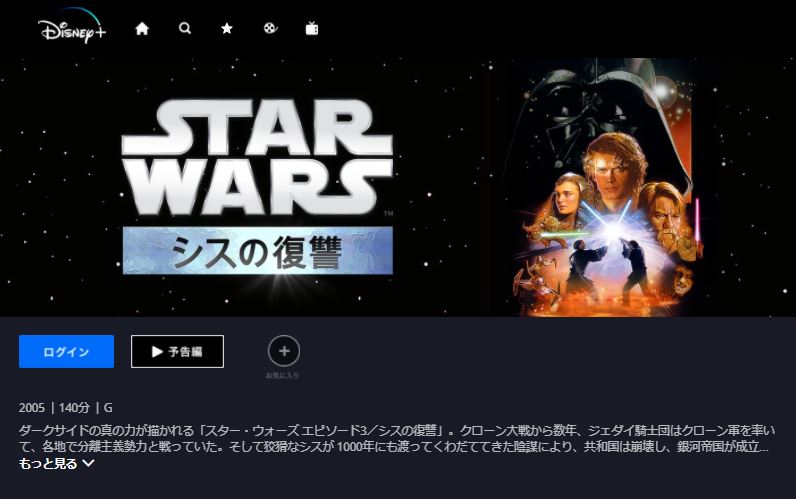Open the star Originals icon
The width and height of the screenshot is (796, 499).
[227, 28]
